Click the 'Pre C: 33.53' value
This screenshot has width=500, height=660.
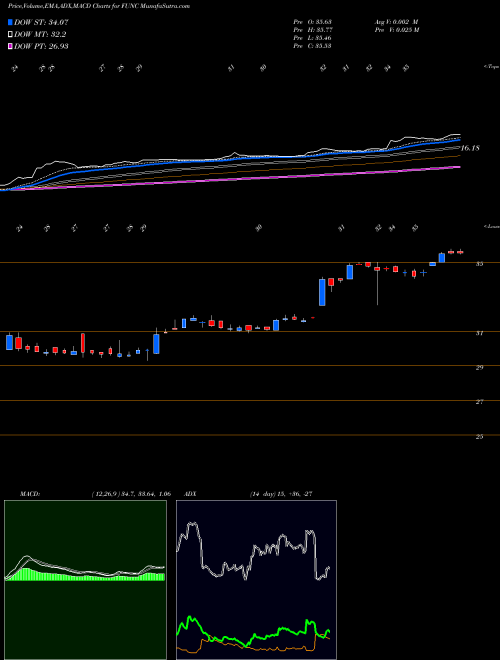pyautogui.click(x=312, y=46)
